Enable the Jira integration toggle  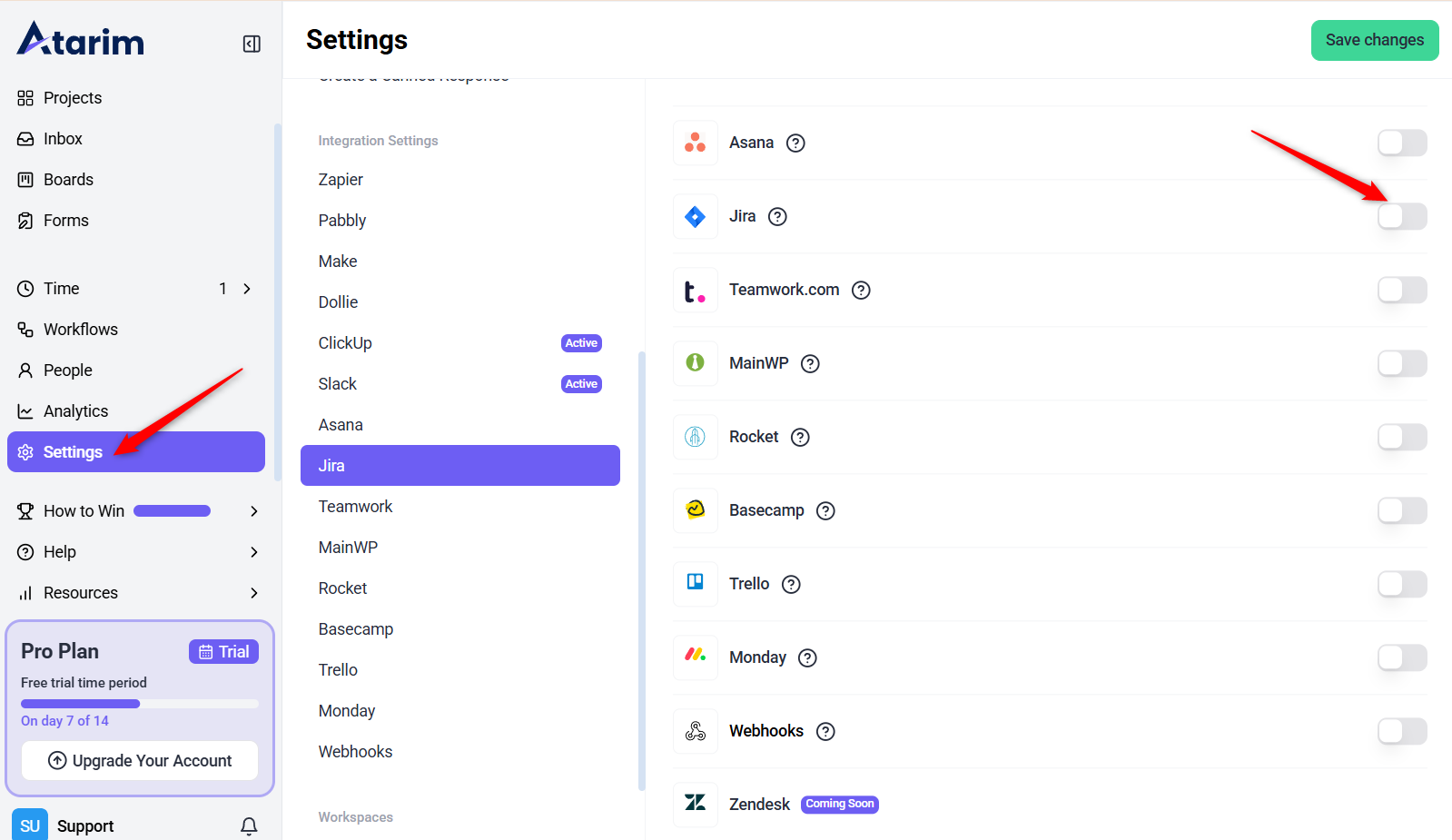coord(1401,217)
